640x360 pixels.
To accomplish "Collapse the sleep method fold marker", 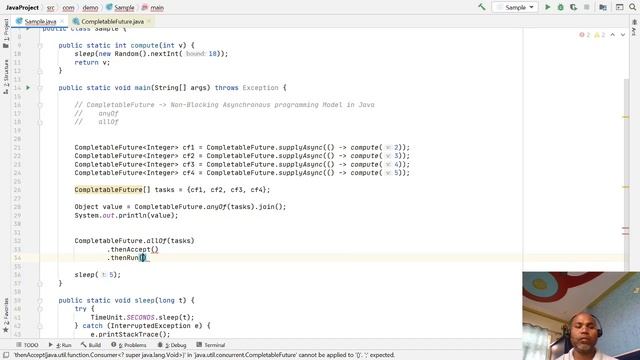I will click(x=40, y=300).
